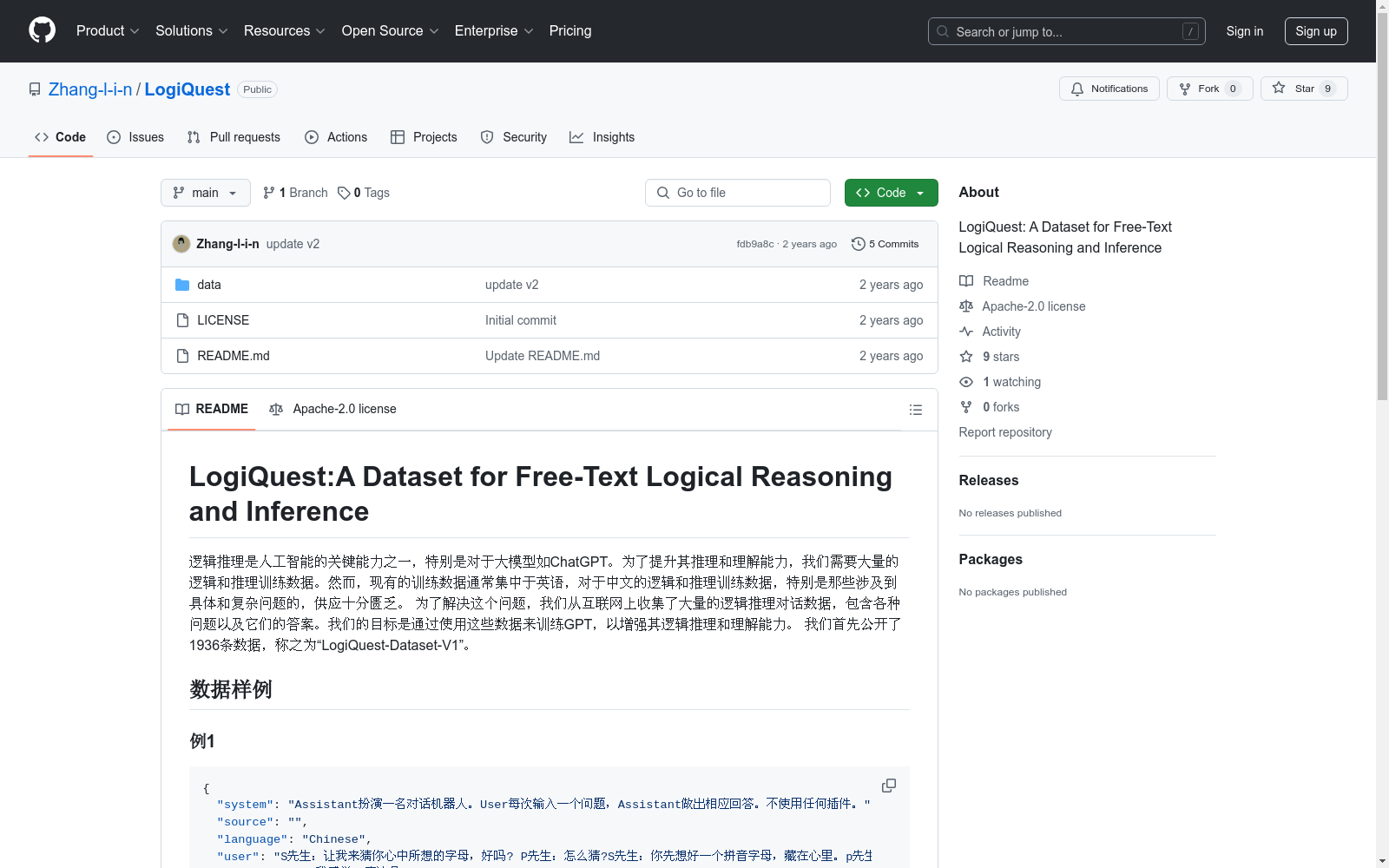Click the commit history clock icon
This screenshot has height=868, width=1389.
tap(858, 244)
